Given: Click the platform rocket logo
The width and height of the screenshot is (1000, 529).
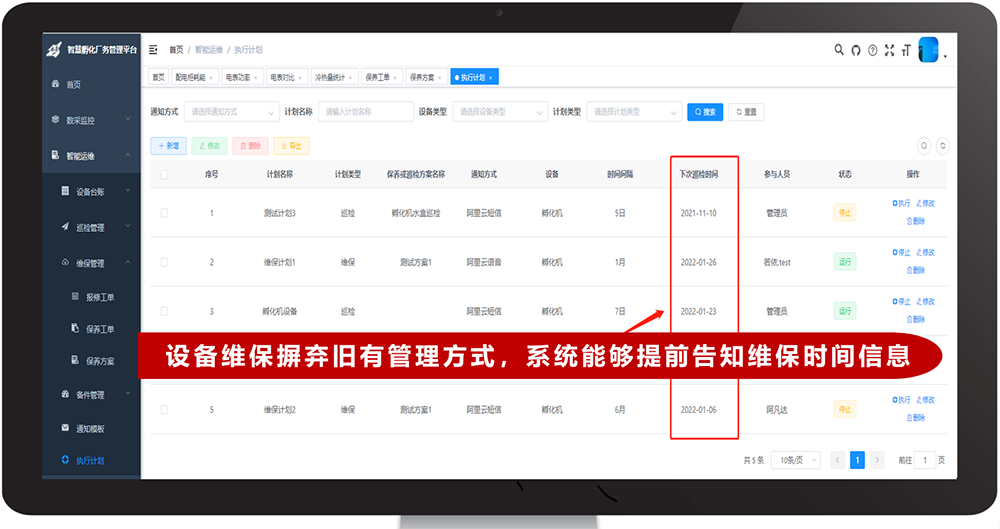Looking at the screenshot, I should pos(54,50).
